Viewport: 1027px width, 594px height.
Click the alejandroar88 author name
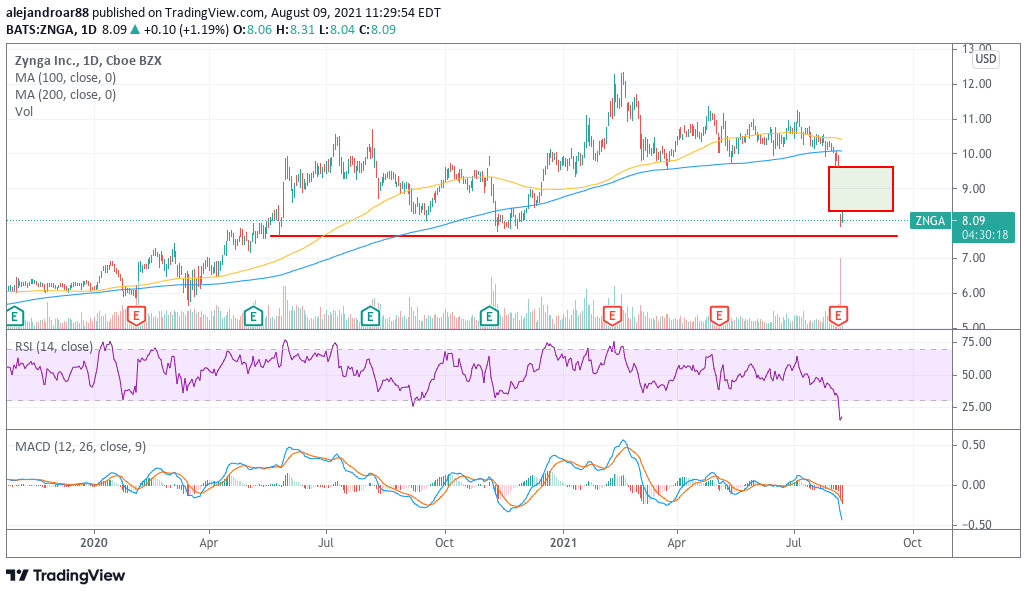click(47, 12)
